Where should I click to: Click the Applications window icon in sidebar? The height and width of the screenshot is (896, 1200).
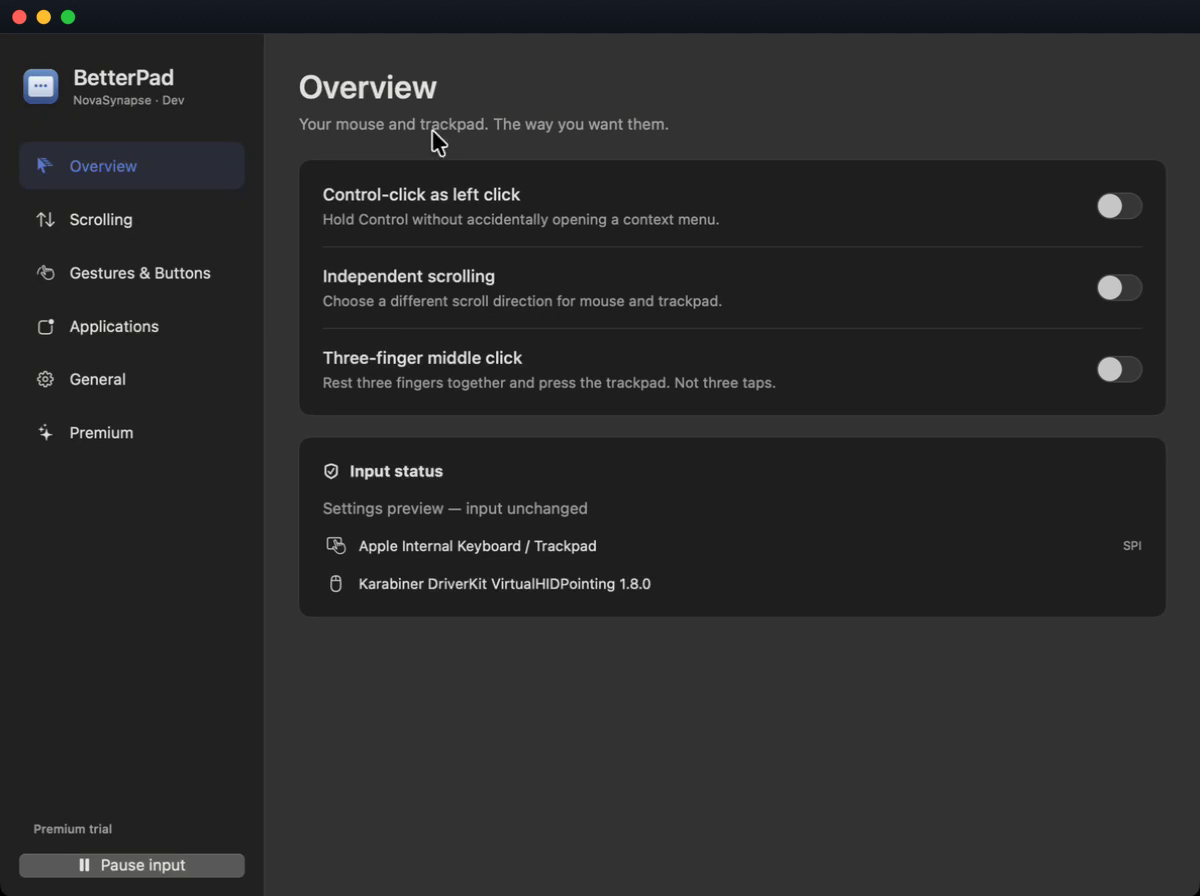click(x=45, y=326)
